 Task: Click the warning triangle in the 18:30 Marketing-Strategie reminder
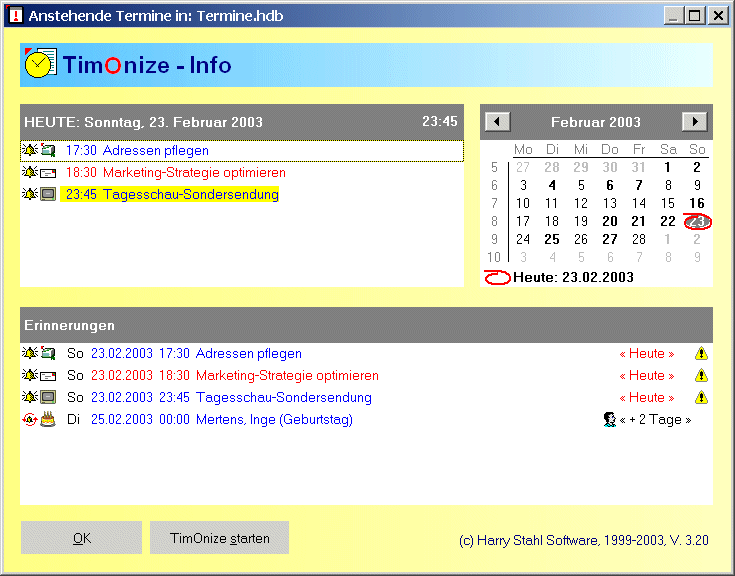[701, 375]
